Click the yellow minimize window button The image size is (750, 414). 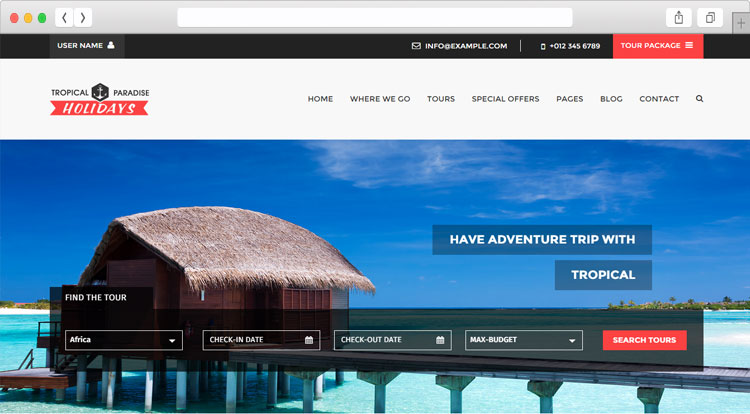[x=28, y=18]
